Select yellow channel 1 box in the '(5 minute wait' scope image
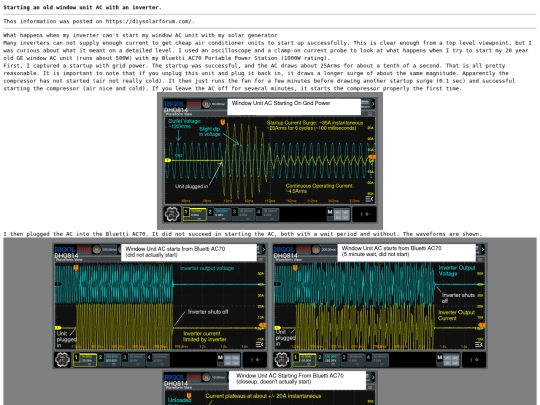Viewport: 540px width, 405px height. pyautogui.click(x=304, y=360)
